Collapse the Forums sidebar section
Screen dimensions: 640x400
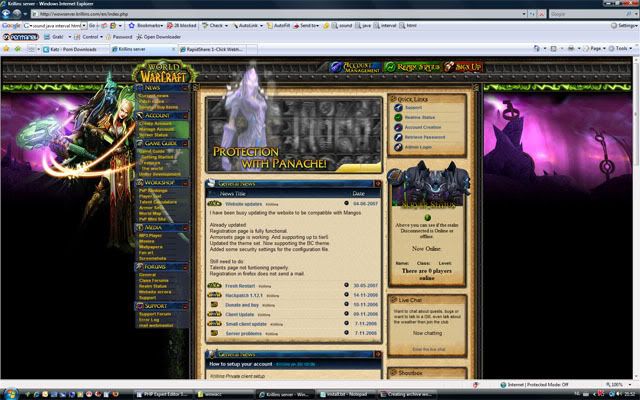pyautogui.click(x=185, y=267)
